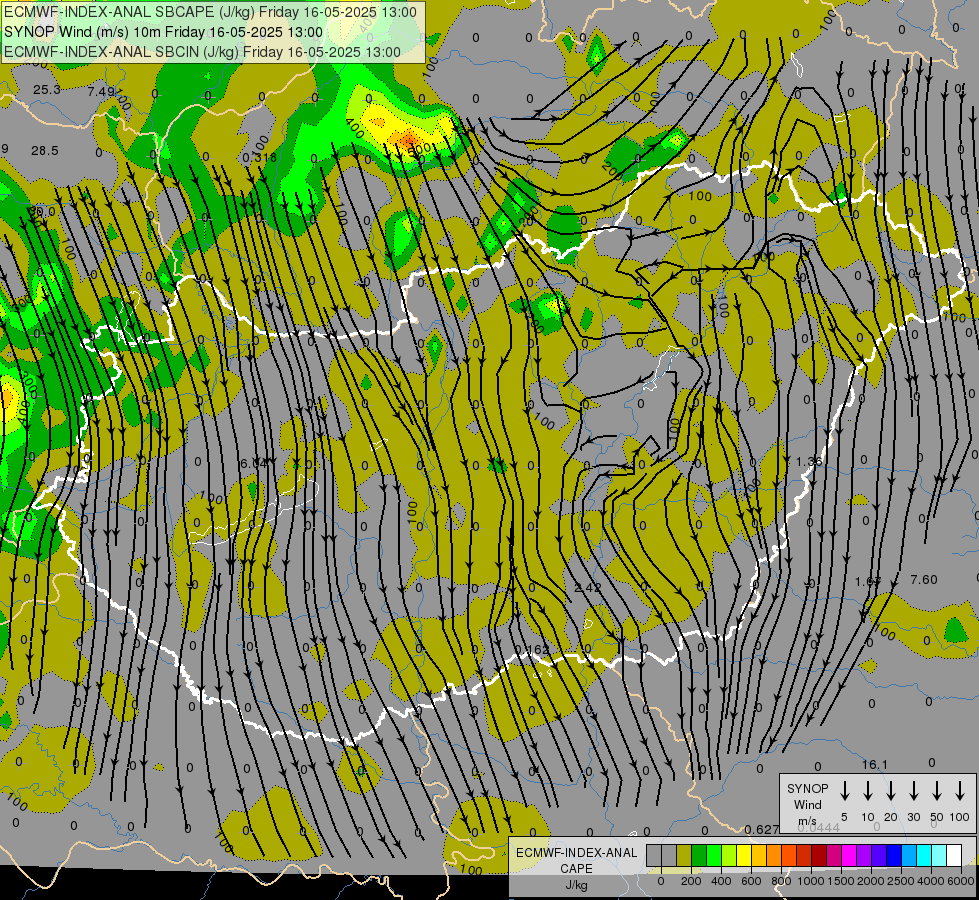The height and width of the screenshot is (900, 979).
Task: Click the 20 label in wind legend
Action: pos(890,817)
